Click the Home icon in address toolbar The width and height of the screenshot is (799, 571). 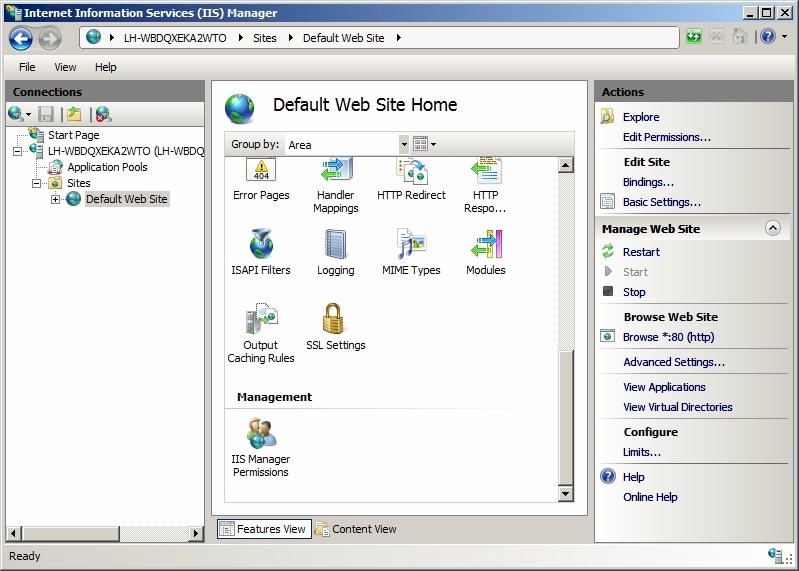(739, 37)
